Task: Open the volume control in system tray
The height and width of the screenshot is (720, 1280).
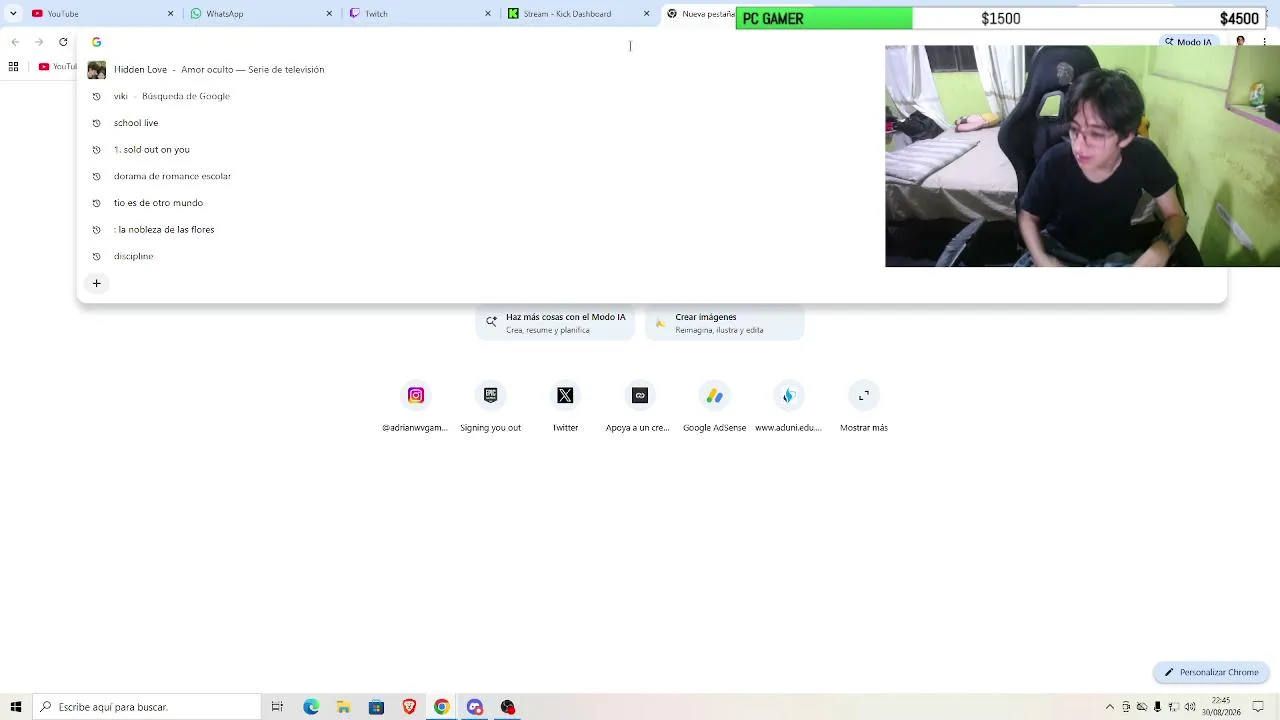Action: tap(1189, 707)
